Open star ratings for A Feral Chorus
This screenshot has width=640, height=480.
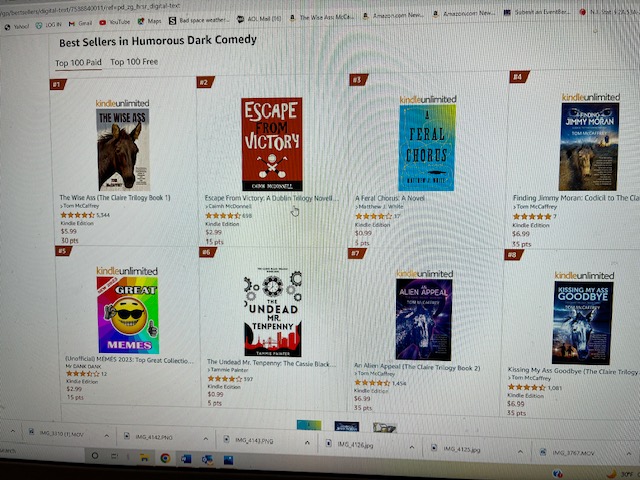(x=373, y=216)
